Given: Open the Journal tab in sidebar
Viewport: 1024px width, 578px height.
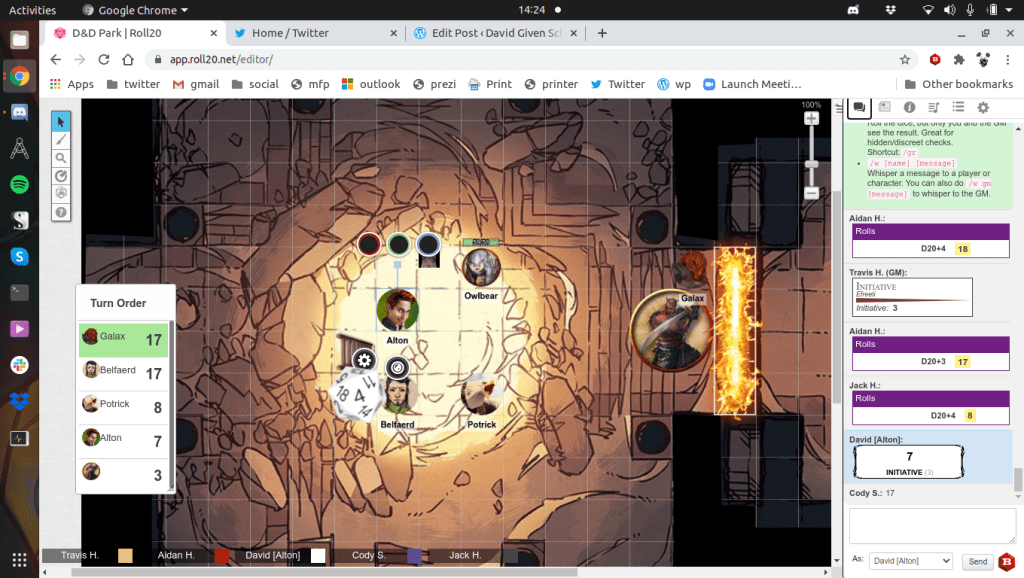Looking at the screenshot, I should 884,107.
